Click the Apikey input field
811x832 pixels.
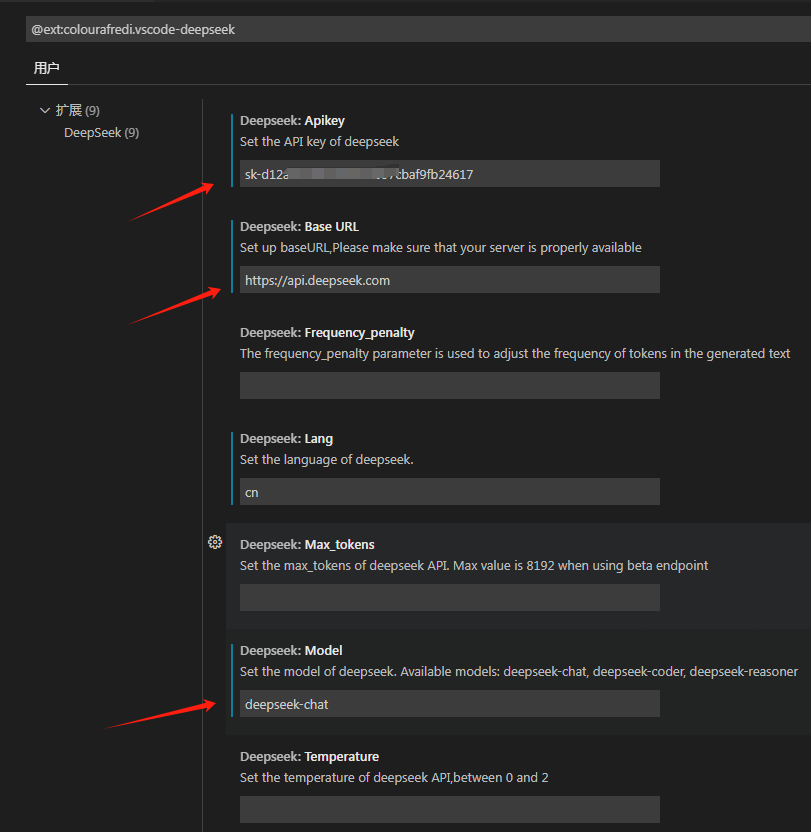pos(450,174)
